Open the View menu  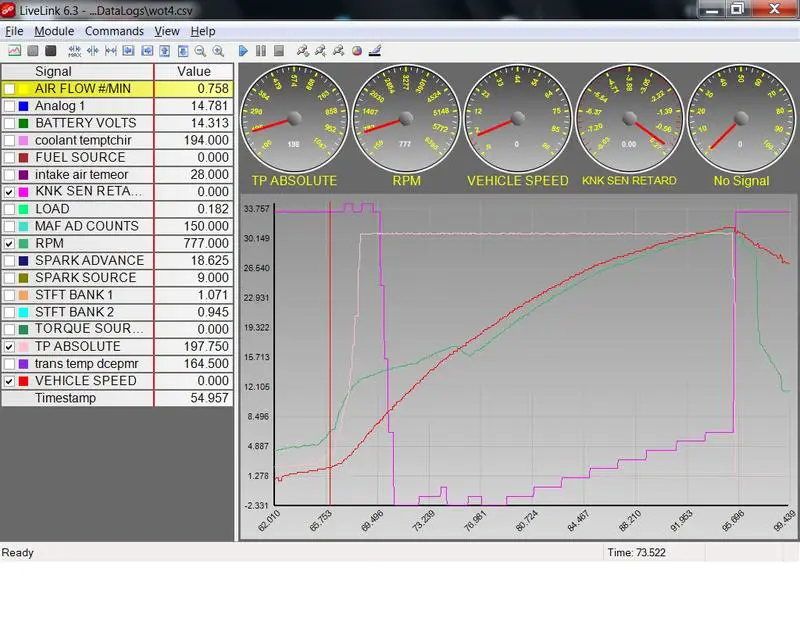pos(167,31)
